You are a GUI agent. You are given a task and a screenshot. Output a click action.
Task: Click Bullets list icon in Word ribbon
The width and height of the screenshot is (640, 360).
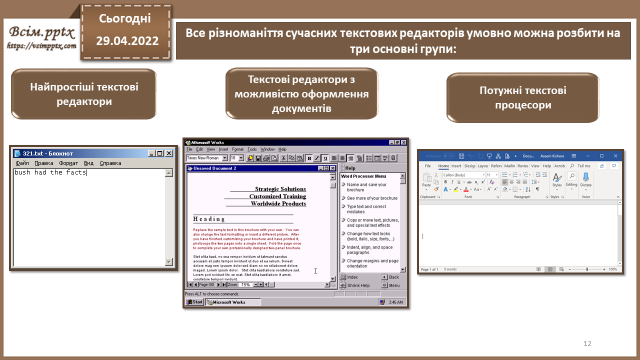(504, 175)
